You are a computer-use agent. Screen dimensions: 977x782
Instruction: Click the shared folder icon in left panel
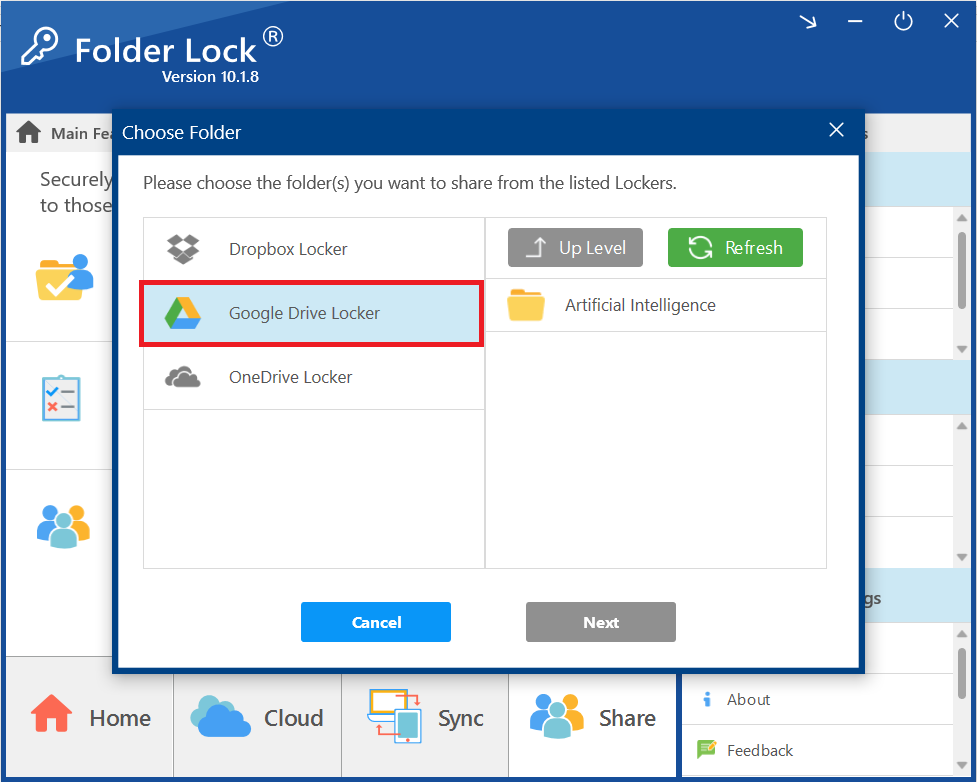(65, 277)
